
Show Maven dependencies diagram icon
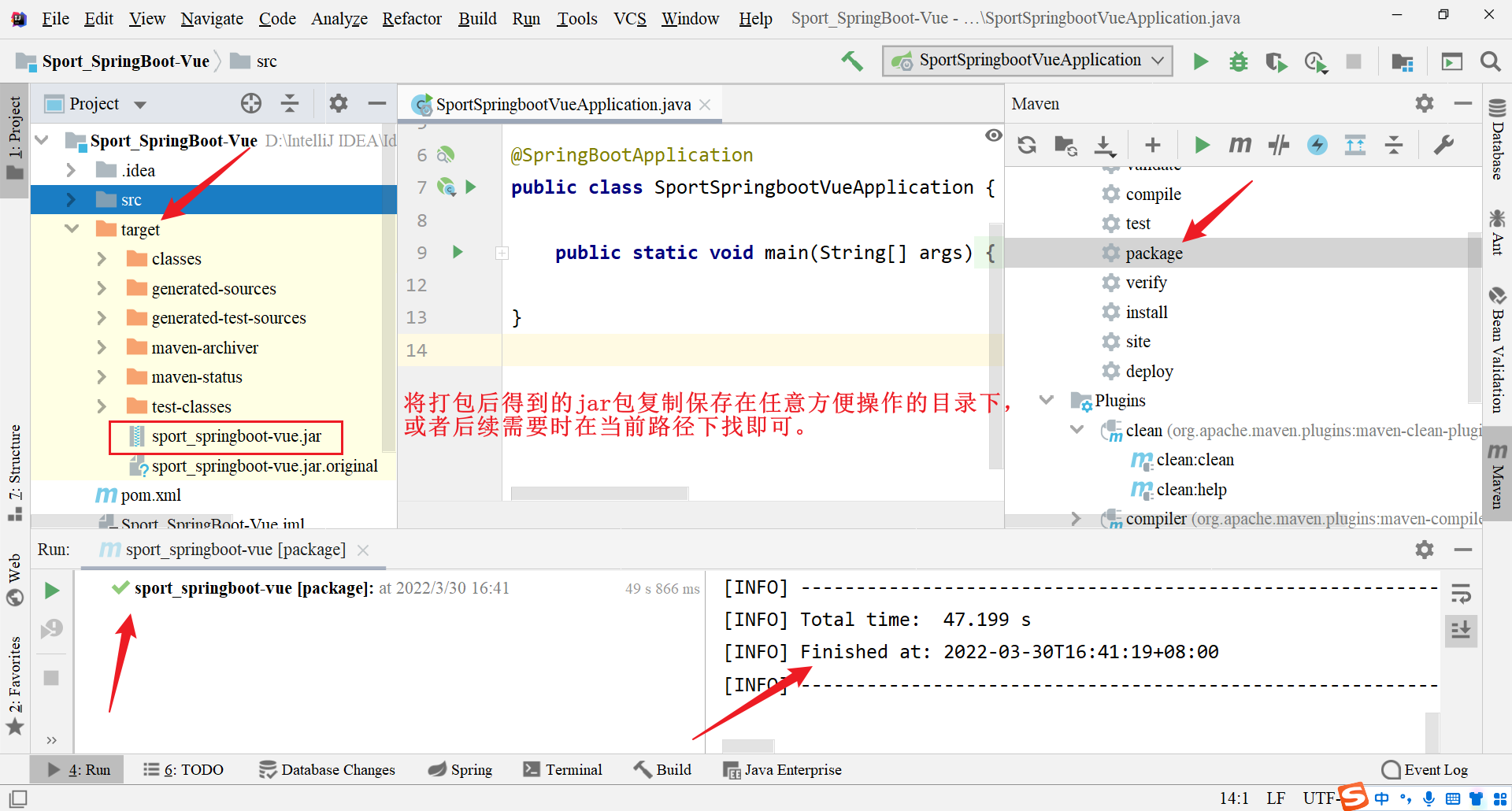[x=1355, y=145]
